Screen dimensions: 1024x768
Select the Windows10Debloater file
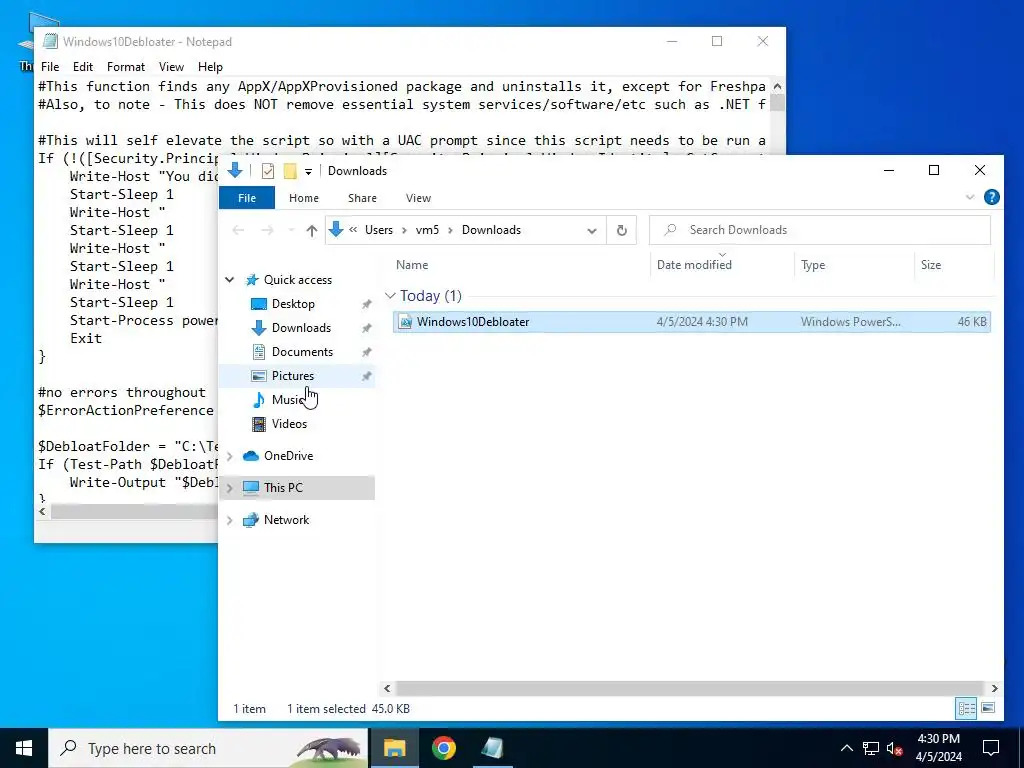click(692, 321)
